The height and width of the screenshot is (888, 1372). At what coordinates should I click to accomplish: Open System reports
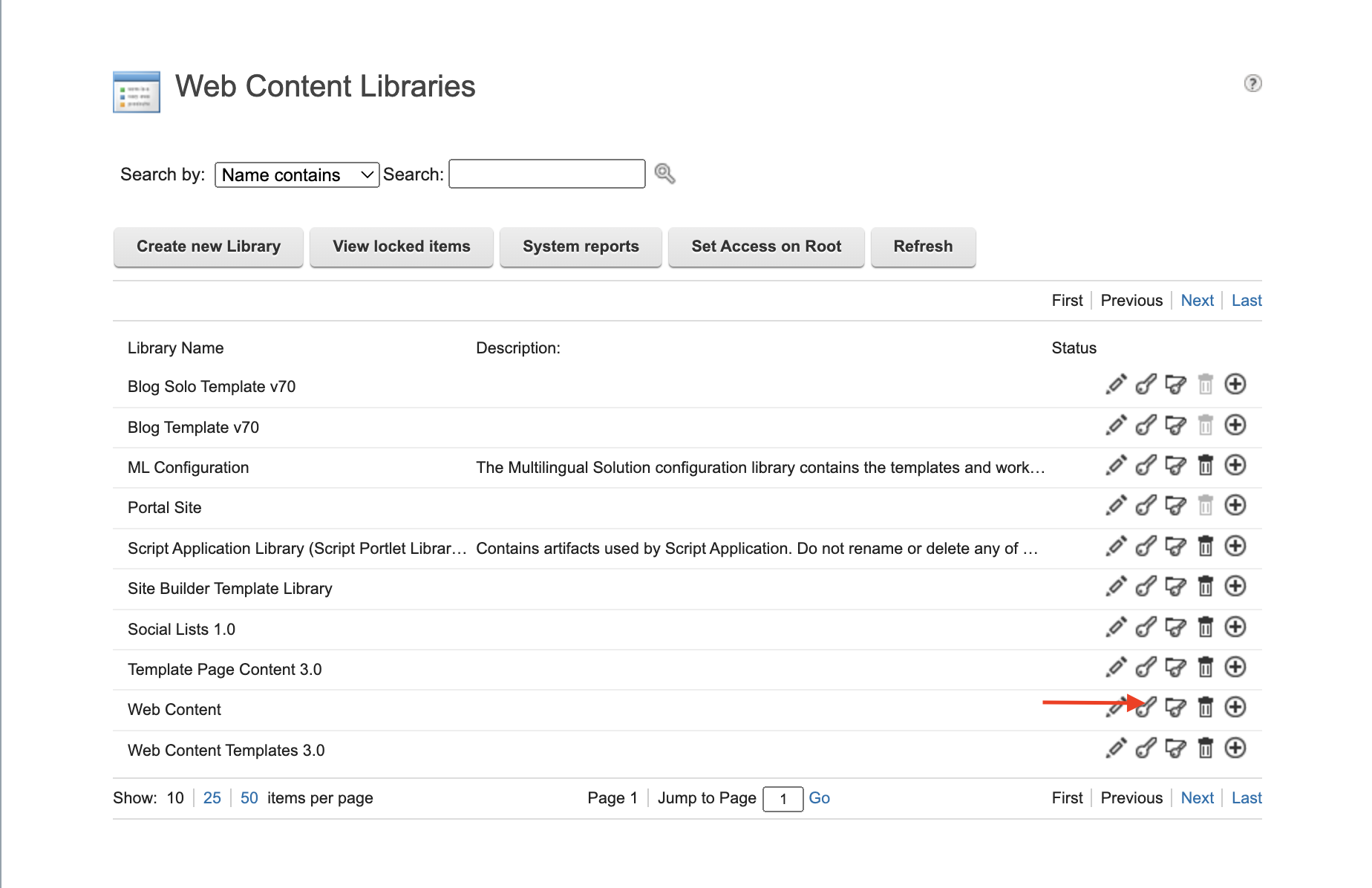coord(581,247)
